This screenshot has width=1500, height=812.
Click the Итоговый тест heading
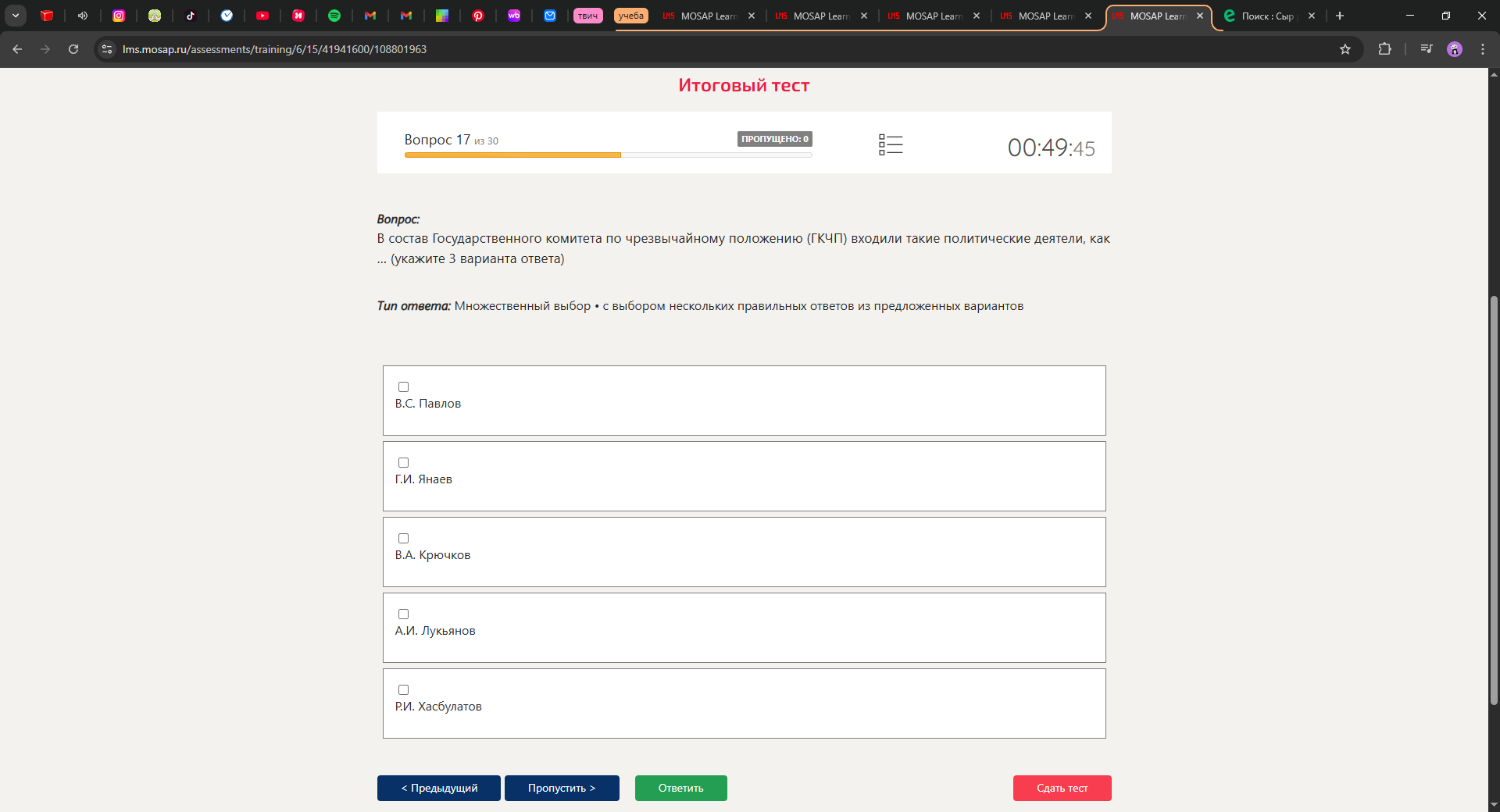click(744, 85)
